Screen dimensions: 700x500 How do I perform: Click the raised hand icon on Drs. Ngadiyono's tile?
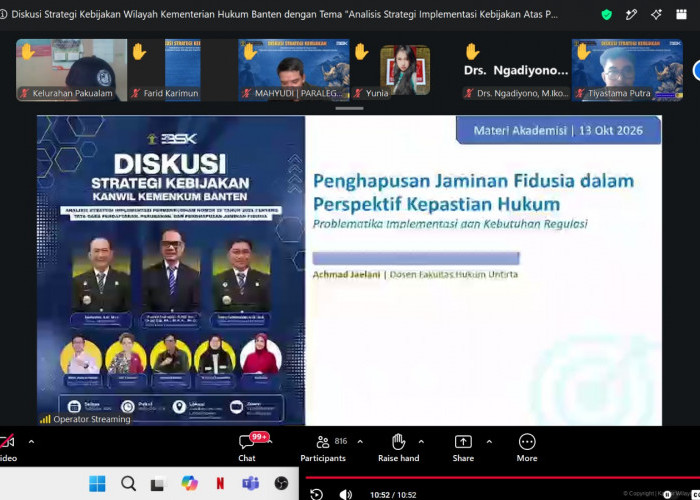[472, 51]
